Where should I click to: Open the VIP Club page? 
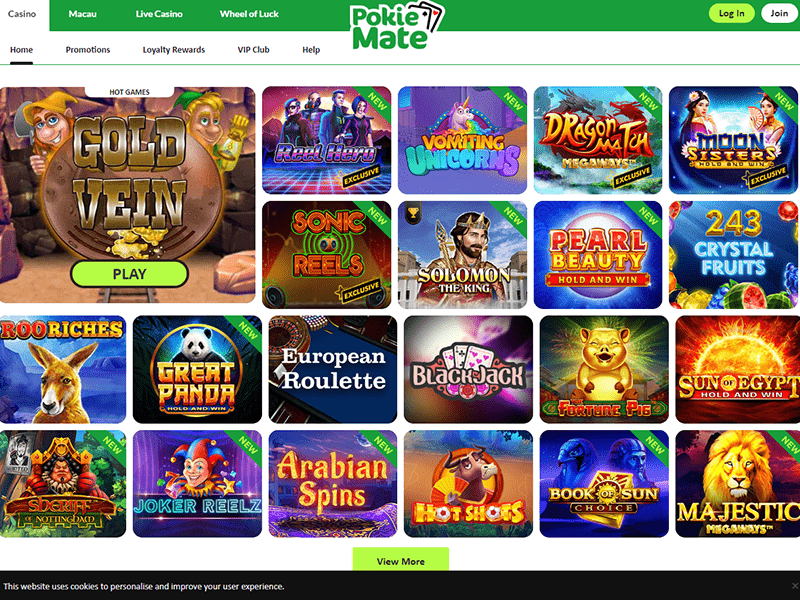[254, 49]
